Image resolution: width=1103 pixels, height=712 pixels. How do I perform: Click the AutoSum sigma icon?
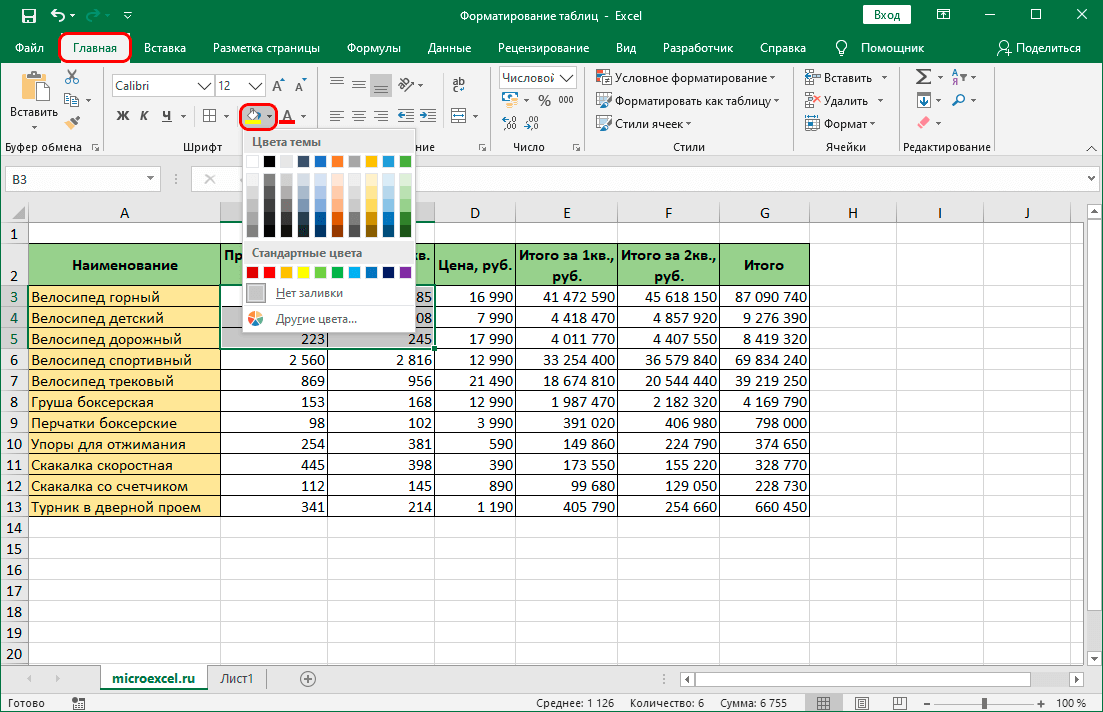[x=923, y=78]
